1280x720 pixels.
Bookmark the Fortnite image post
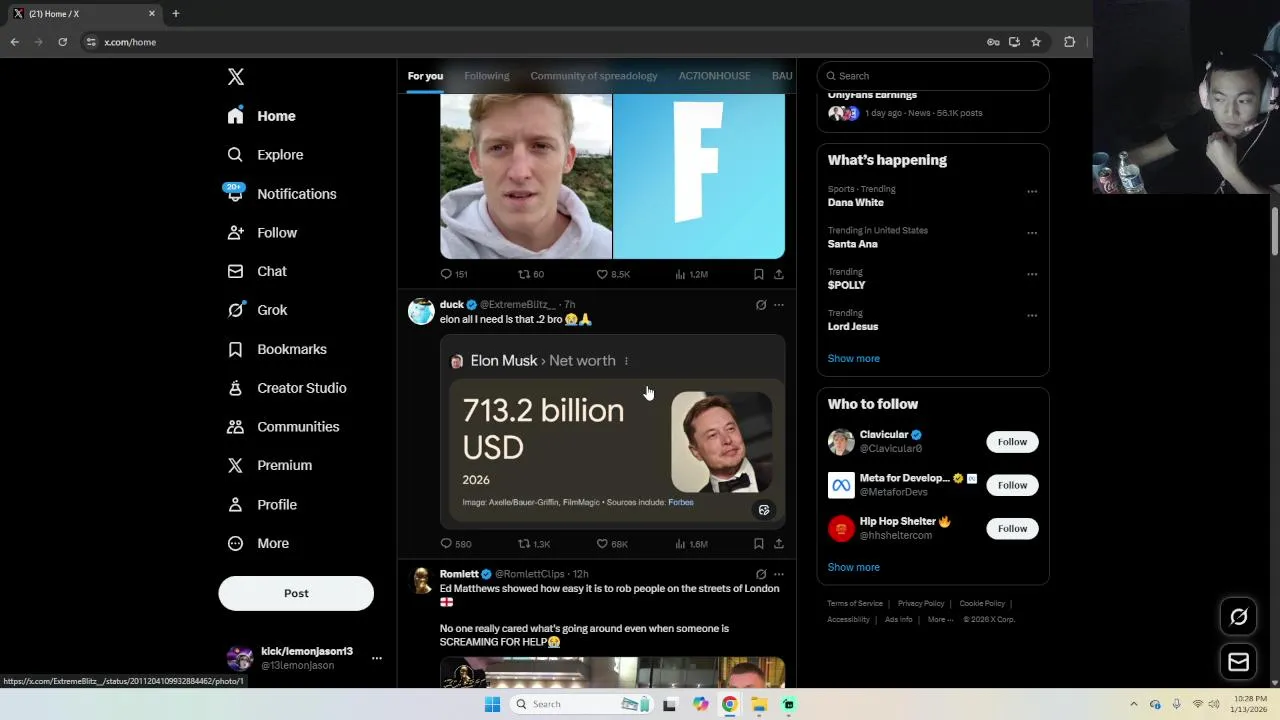(x=759, y=274)
